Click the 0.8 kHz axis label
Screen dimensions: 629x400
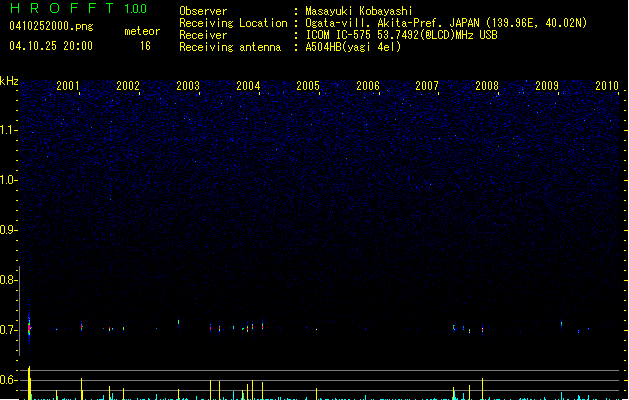pyautogui.click(x=8, y=280)
